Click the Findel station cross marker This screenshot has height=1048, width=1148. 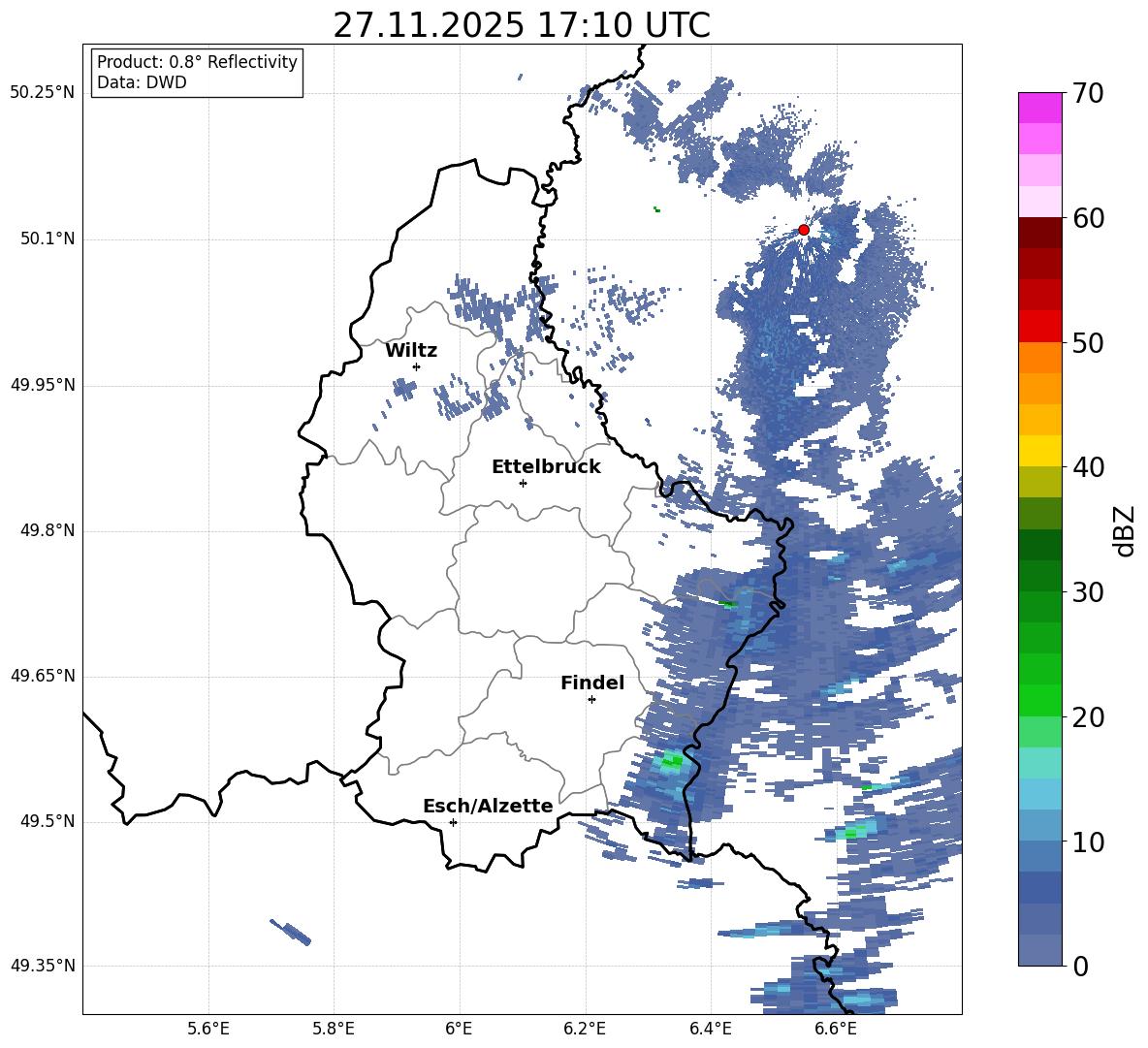(591, 700)
